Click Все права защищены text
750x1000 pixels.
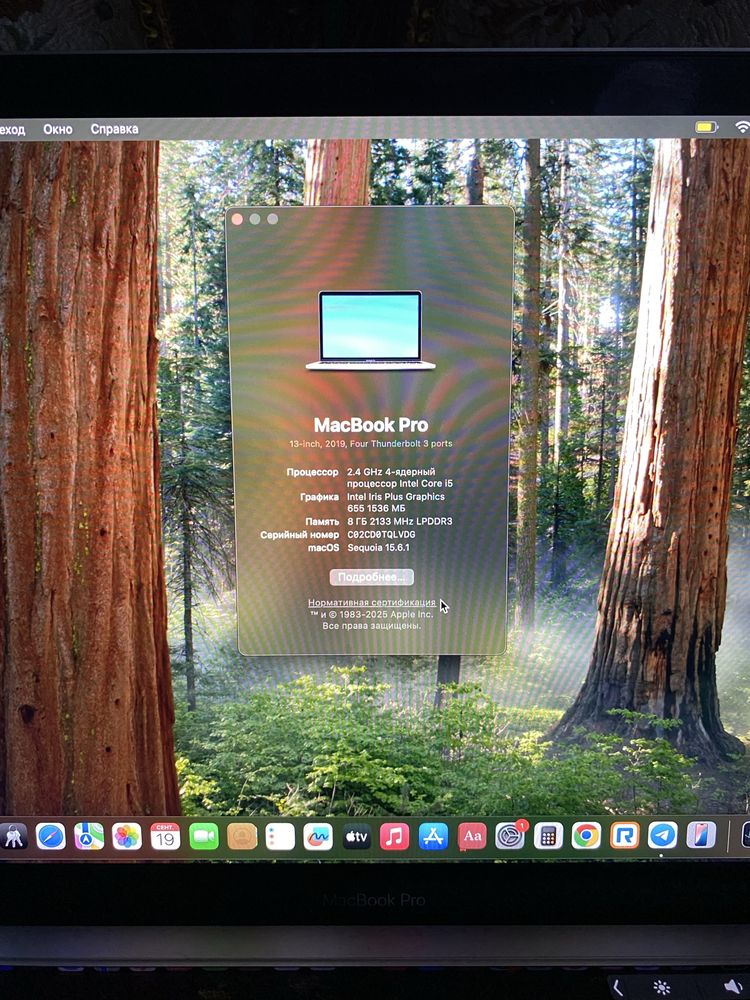372,626
